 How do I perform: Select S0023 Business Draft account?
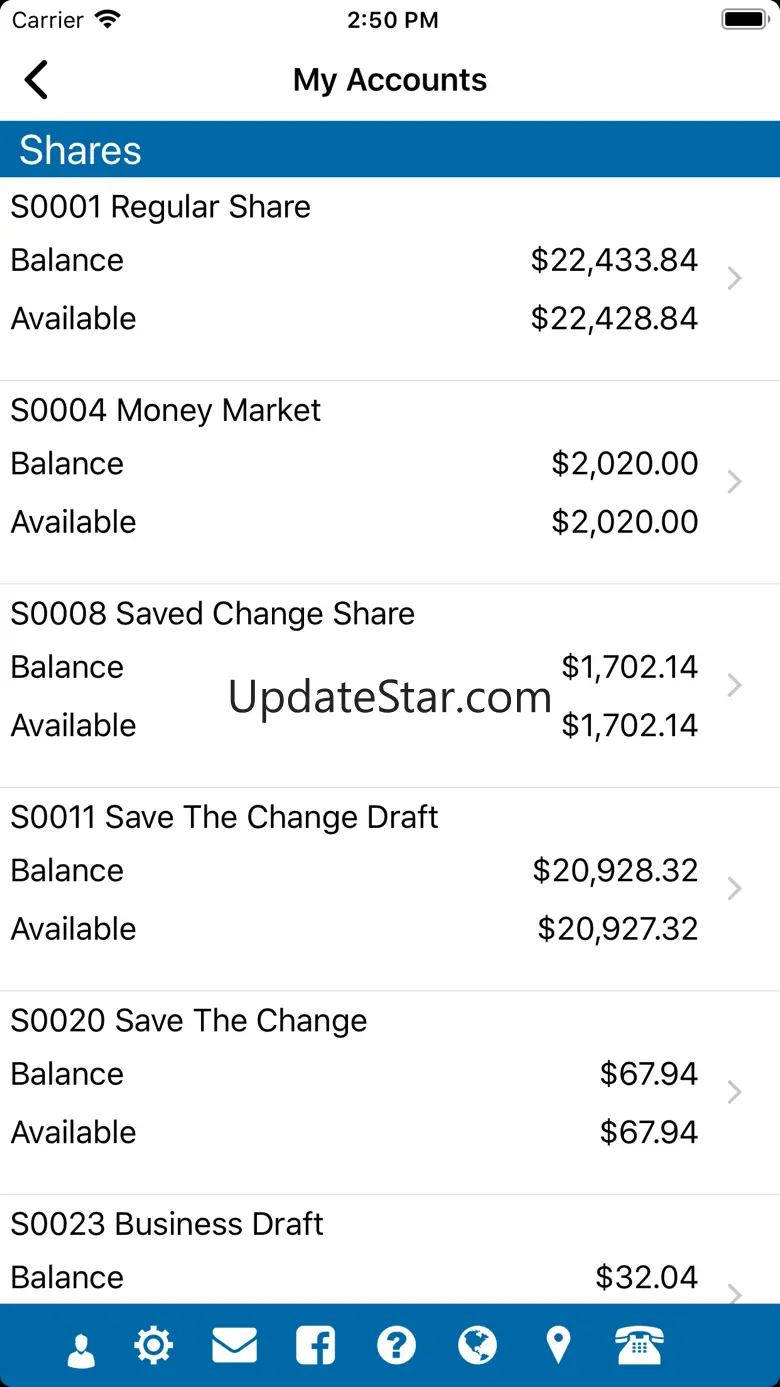click(168, 1224)
